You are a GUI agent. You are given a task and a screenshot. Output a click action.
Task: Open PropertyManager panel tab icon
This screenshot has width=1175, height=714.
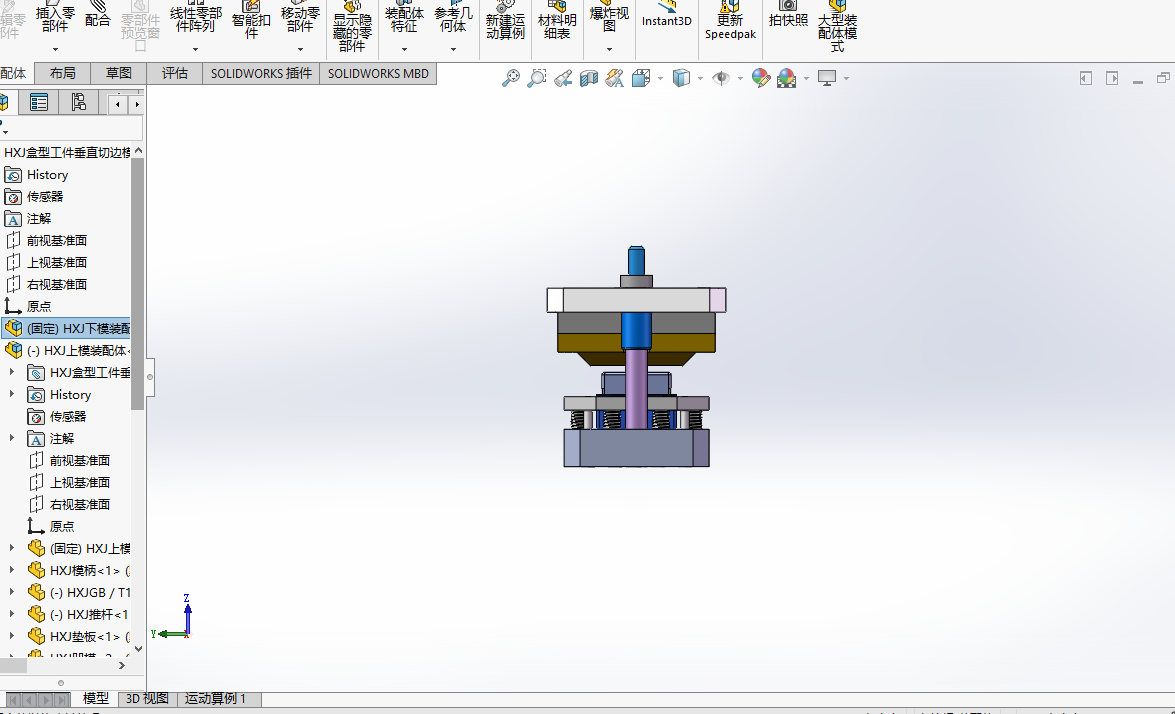pos(39,103)
